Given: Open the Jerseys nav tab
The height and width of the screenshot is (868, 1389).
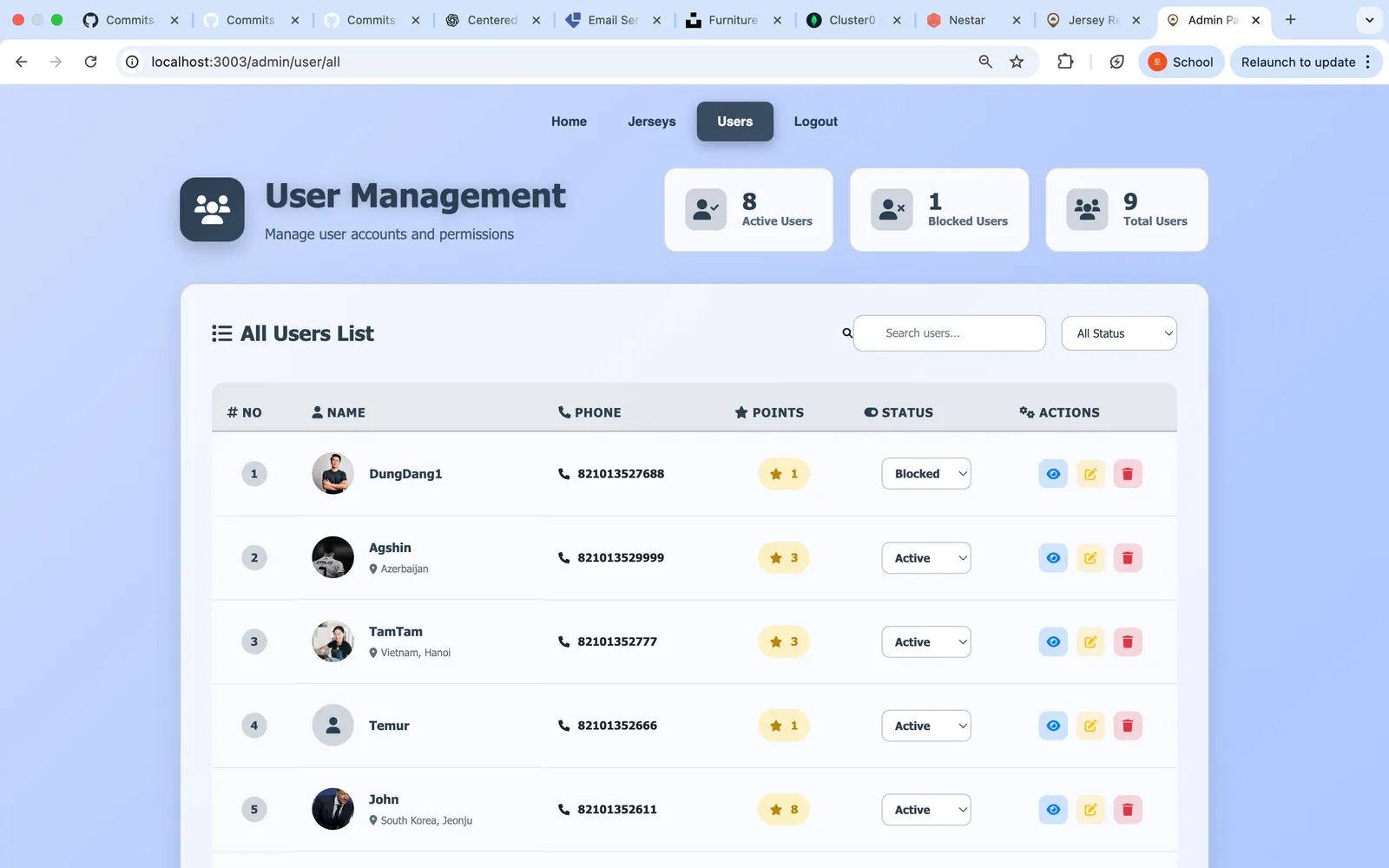Looking at the screenshot, I should coord(652,122).
